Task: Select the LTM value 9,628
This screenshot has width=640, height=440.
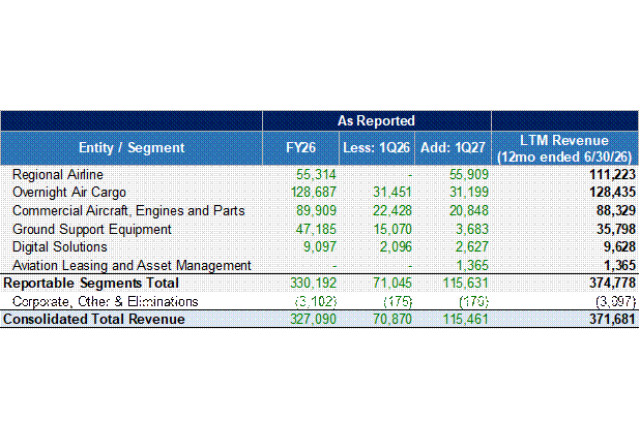Action: 619,247
